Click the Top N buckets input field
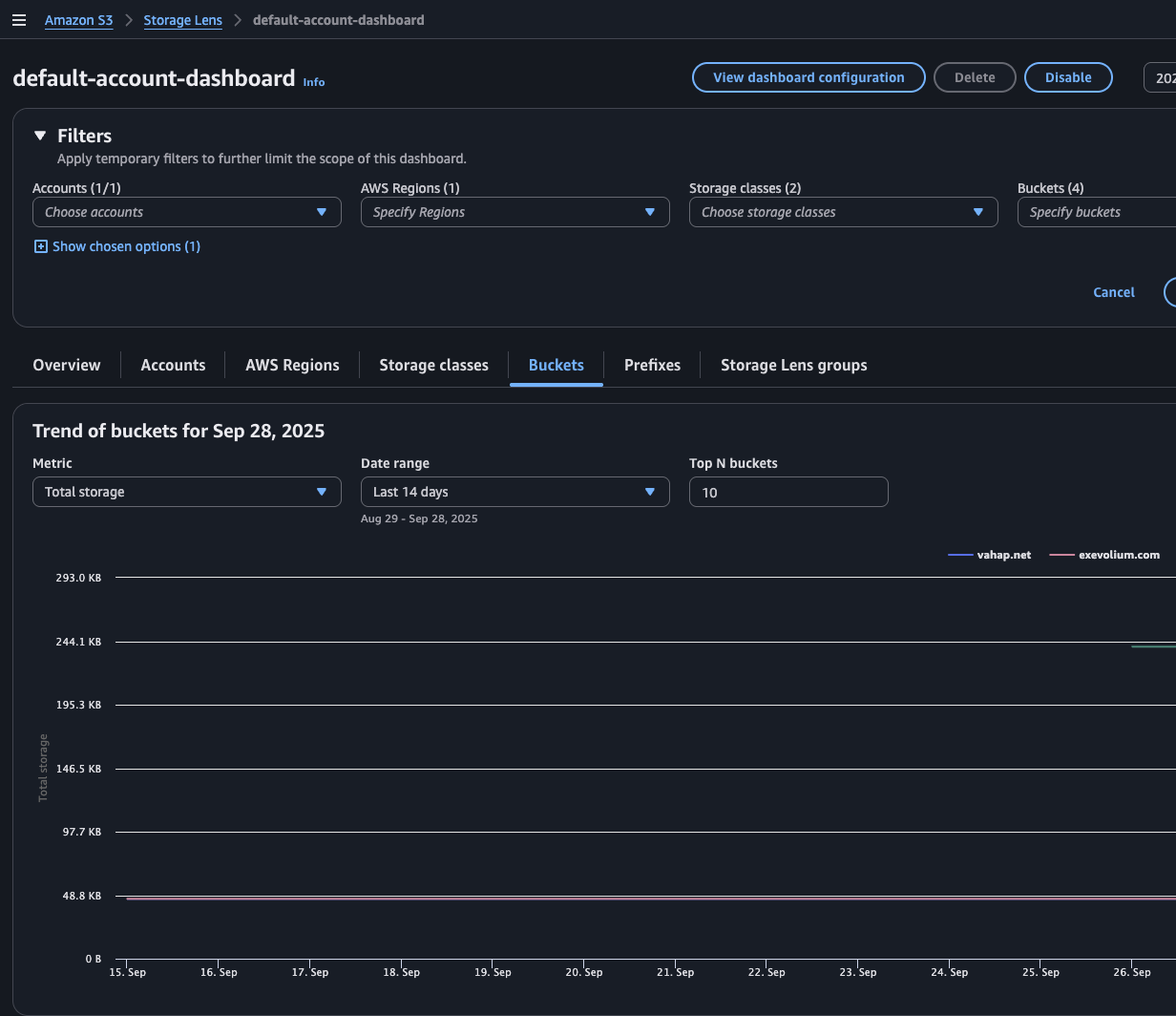The image size is (1176, 1016). (x=787, y=492)
